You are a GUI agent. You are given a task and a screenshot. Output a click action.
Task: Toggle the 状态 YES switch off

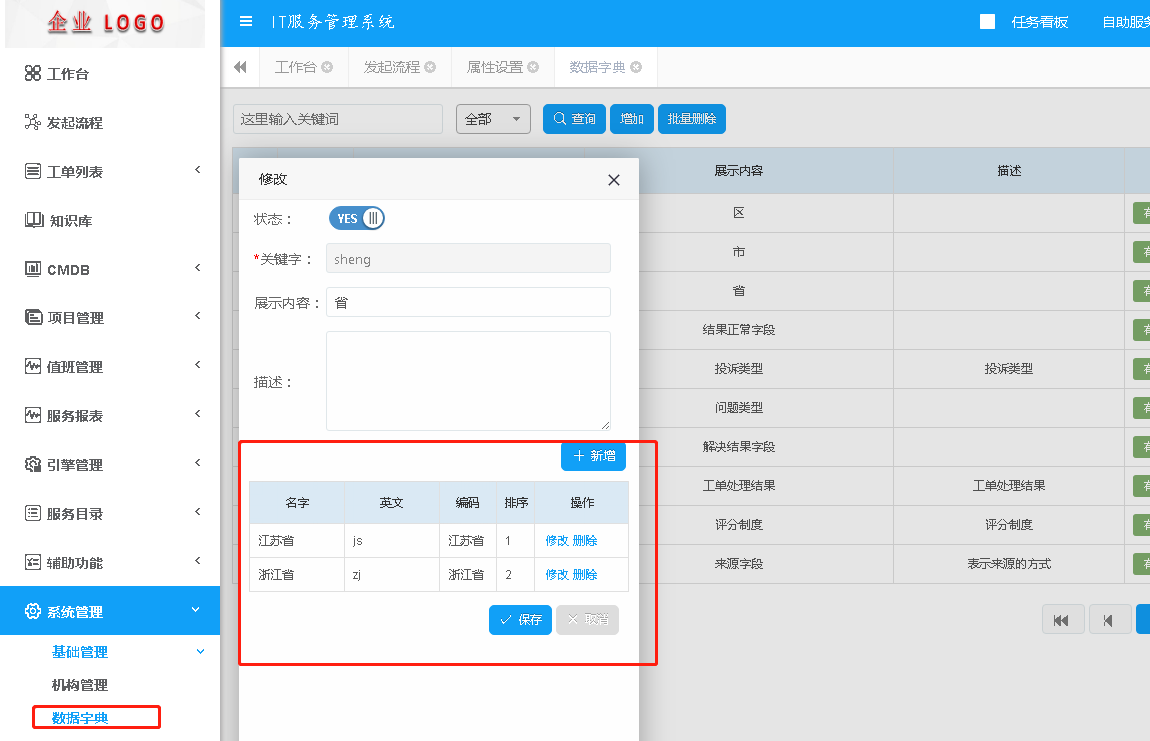click(x=357, y=218)
